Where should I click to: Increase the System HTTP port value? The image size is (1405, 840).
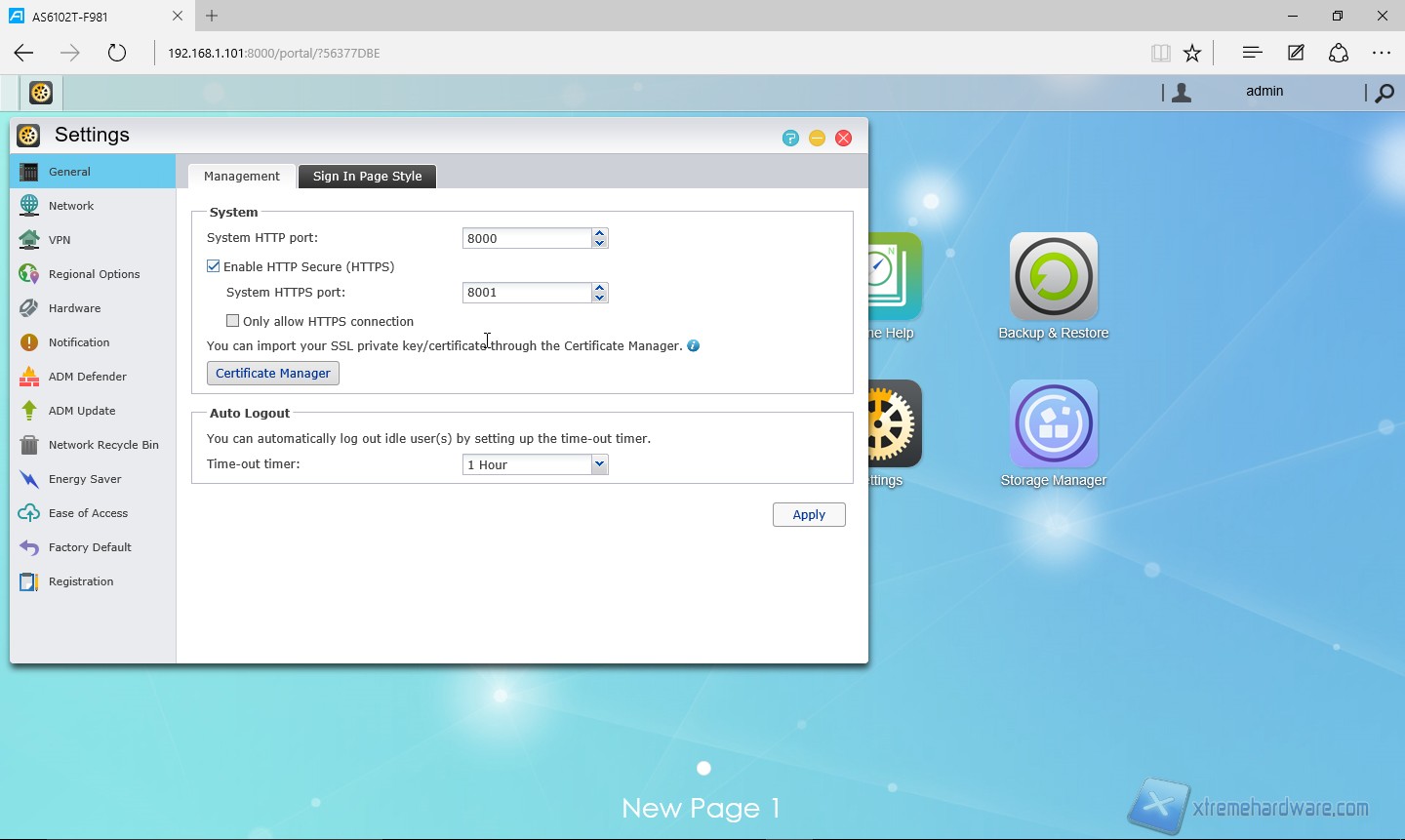tap(600, 233)
